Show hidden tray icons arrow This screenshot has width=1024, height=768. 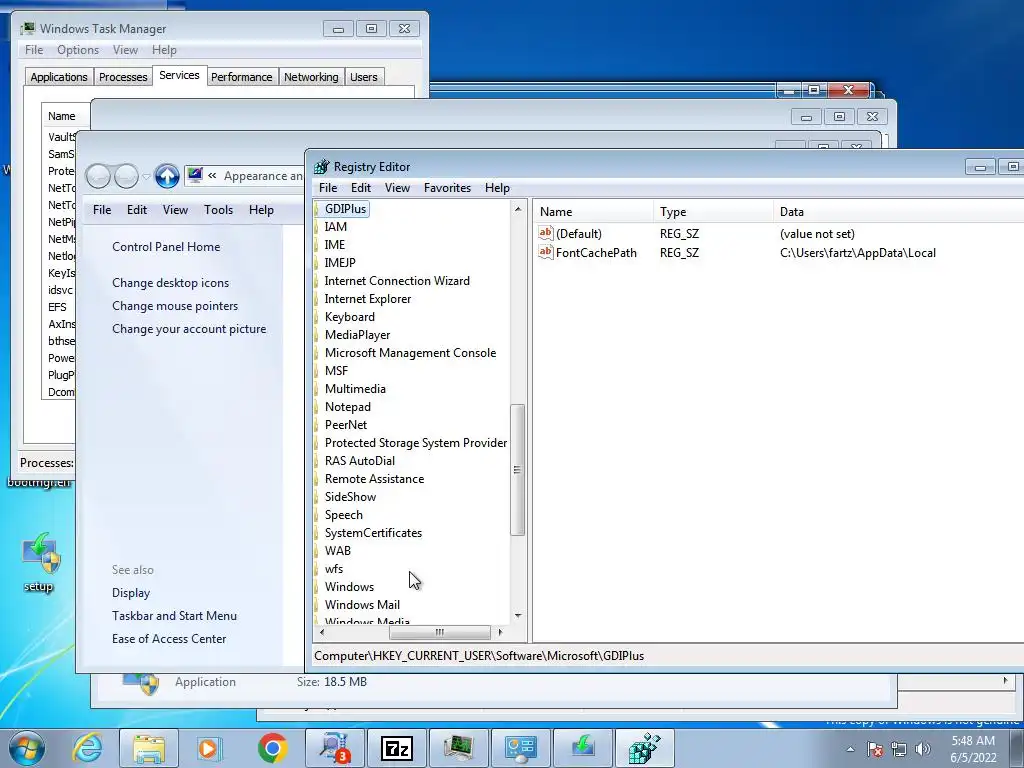point(850,749)
